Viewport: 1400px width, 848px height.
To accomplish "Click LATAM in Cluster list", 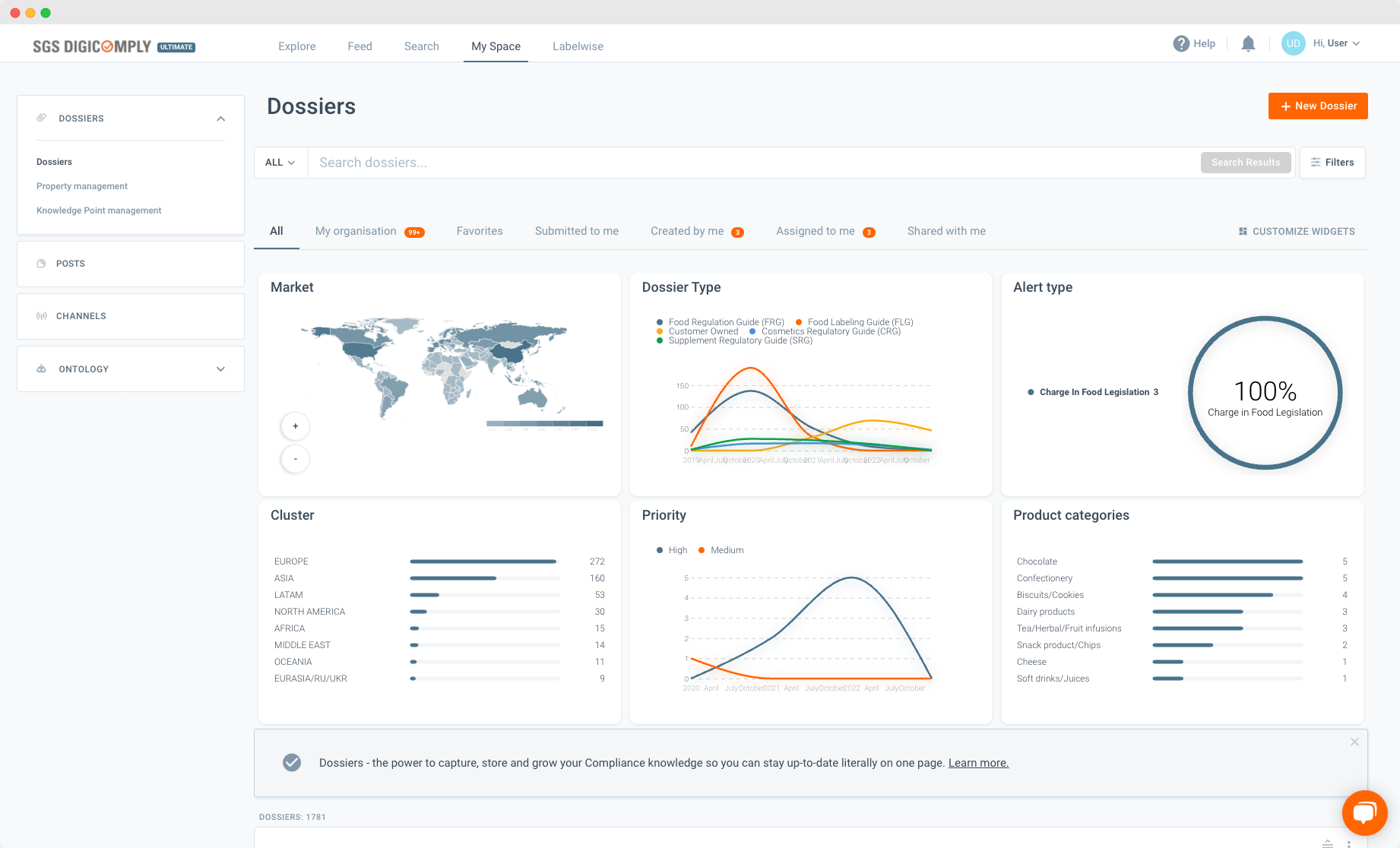I will [x=289, y=595].
